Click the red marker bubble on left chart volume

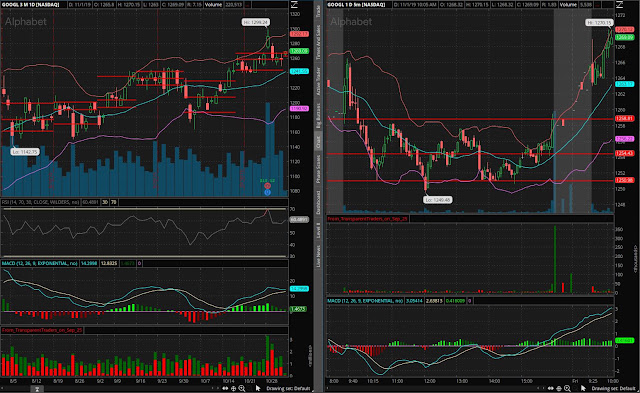point(267,186)
